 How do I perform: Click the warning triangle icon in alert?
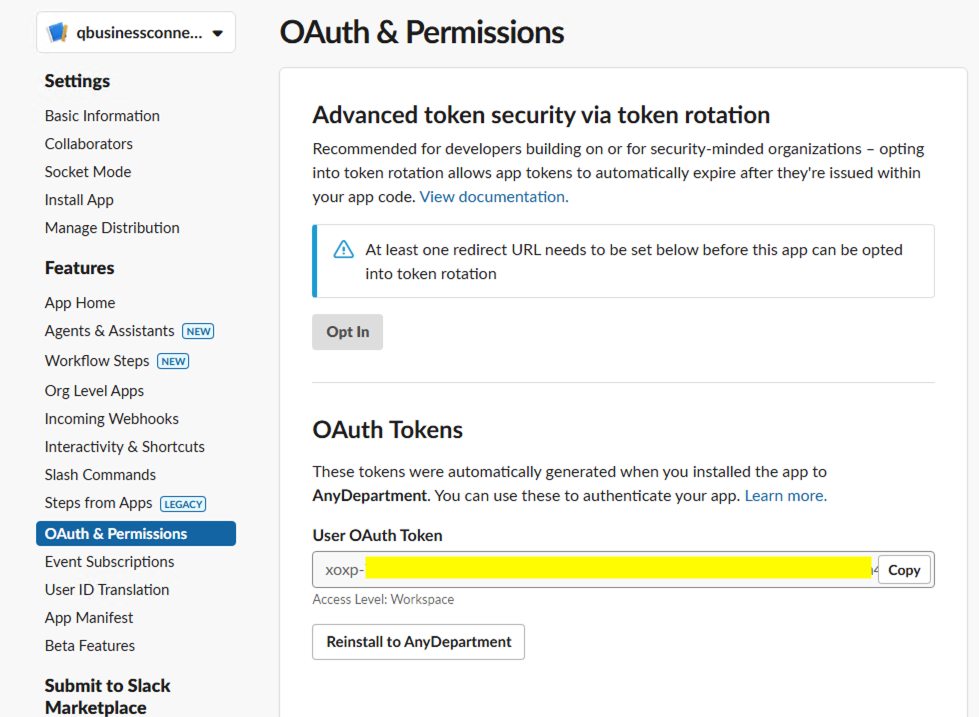[343, 249]
